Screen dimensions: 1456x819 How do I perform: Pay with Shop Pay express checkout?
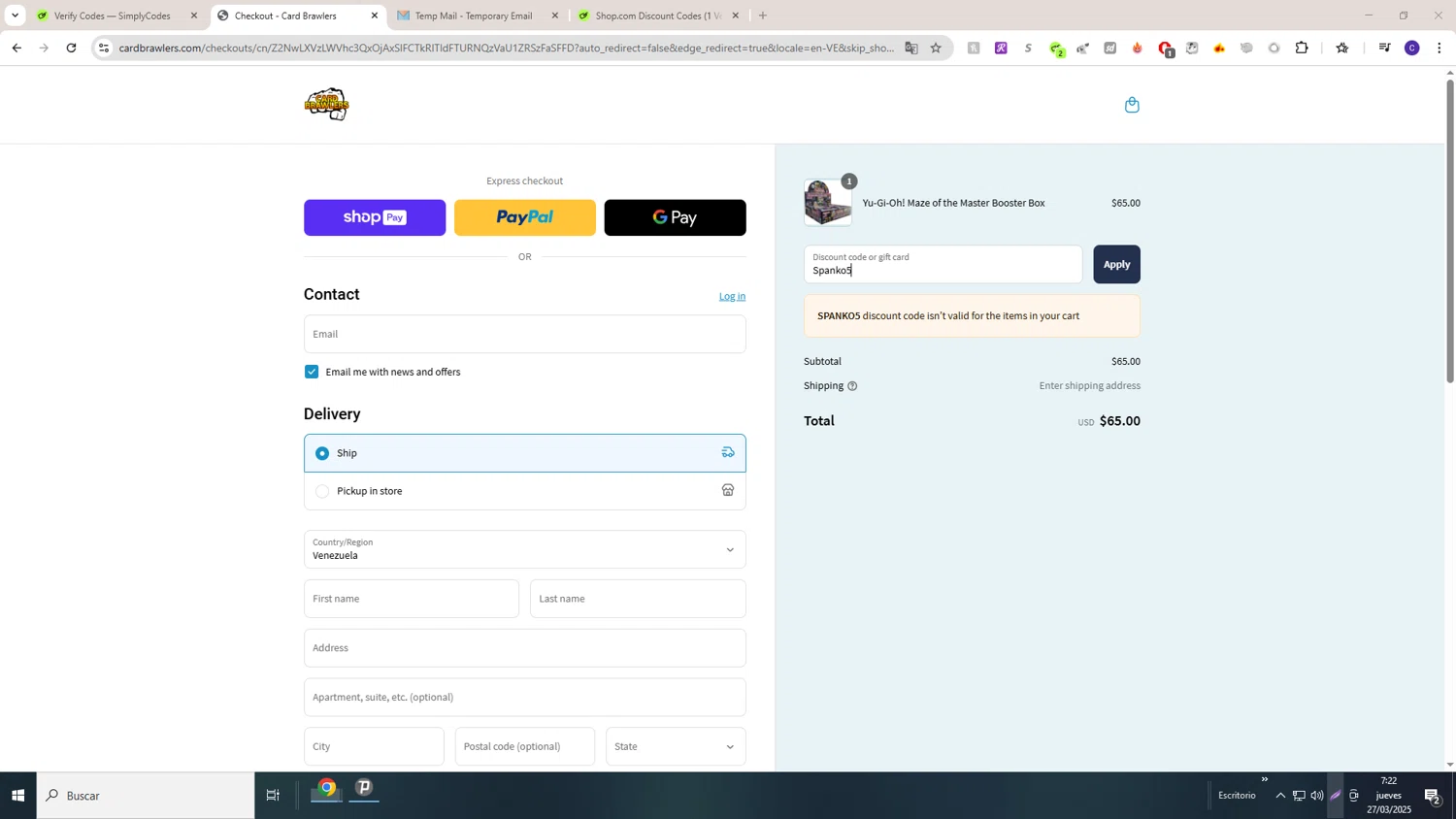375,217
